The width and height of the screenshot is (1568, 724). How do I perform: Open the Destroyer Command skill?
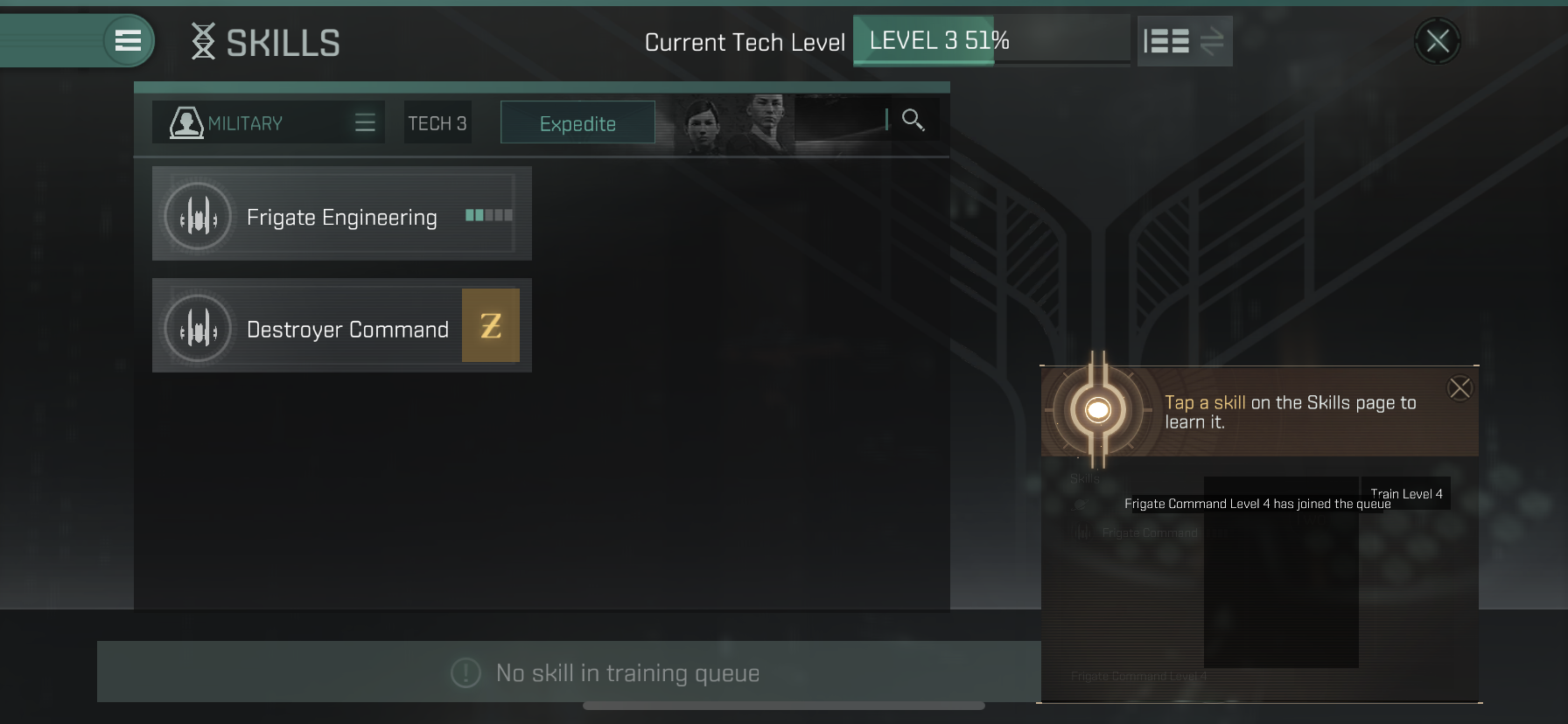click(342, 325)
